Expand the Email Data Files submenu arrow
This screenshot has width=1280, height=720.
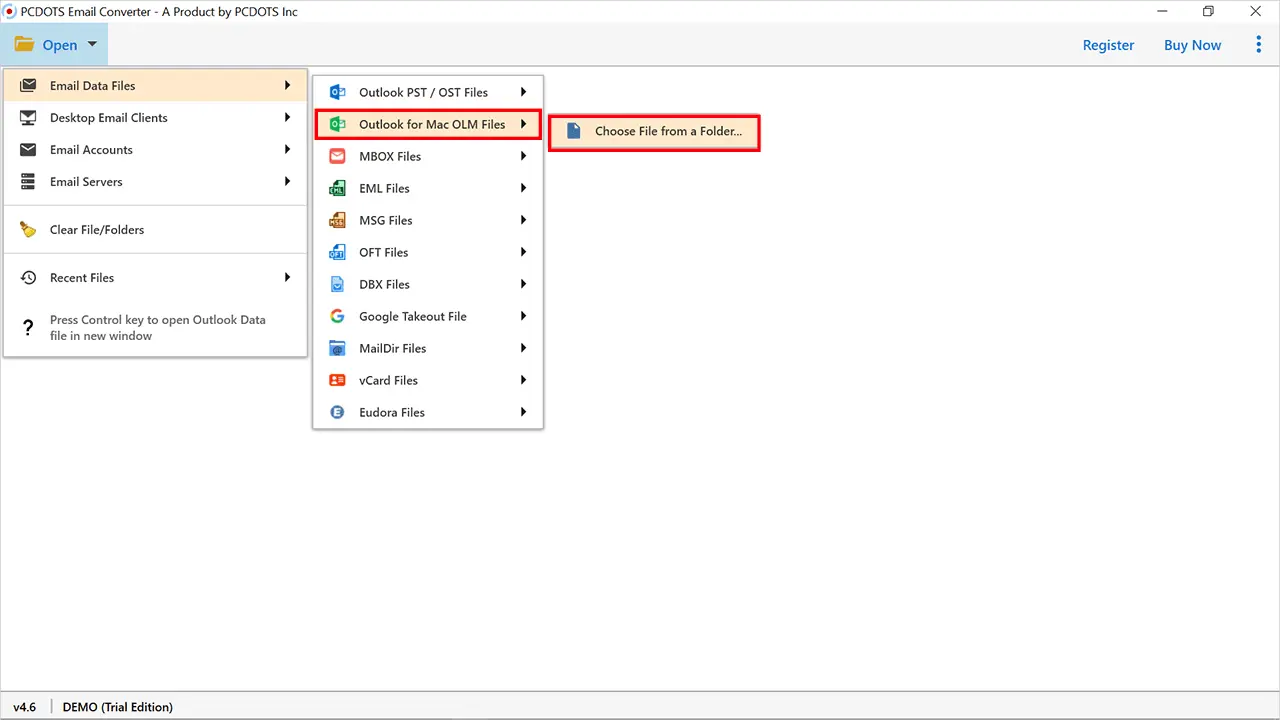tap(287, 85)
